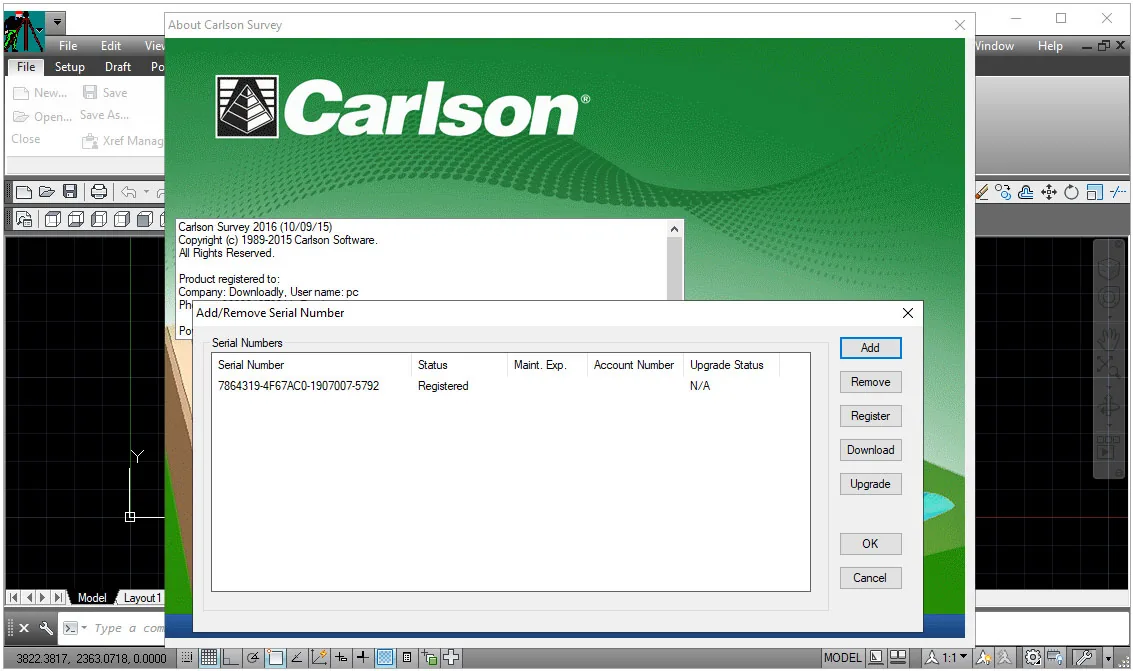Click the Account Number column header
This screenshot has height=671, width=1133.
634,365
